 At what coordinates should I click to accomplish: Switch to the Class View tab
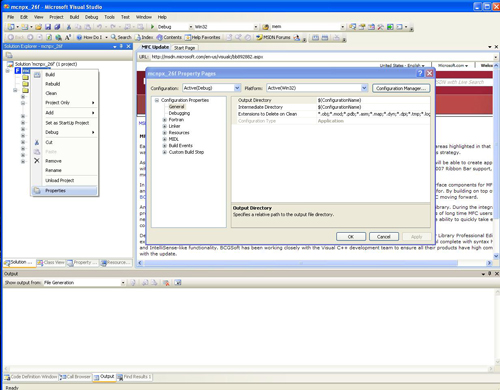(x=51, y=263)
